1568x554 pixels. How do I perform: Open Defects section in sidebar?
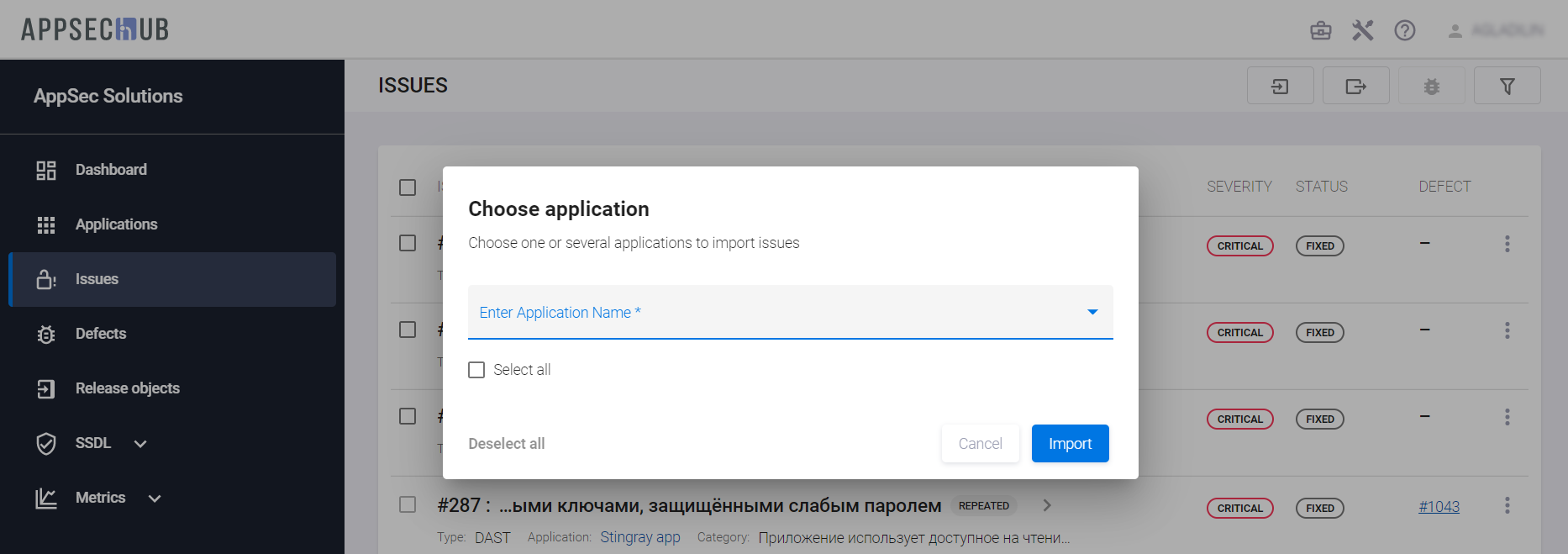coord(100,334)
